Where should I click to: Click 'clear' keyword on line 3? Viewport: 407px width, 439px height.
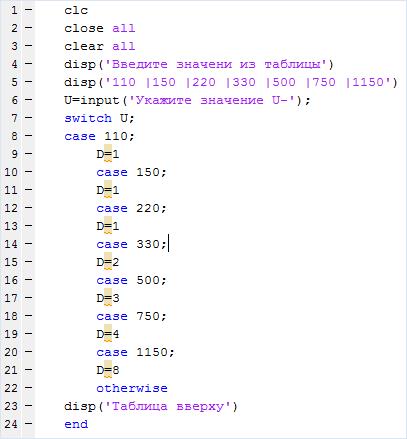click(x=84, y=46)
